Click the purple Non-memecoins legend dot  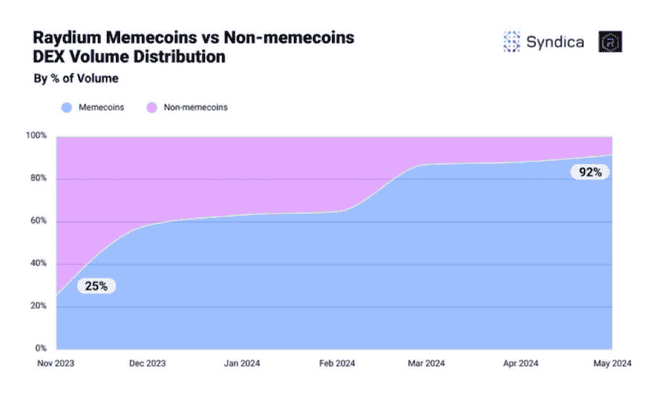point(152,108)
